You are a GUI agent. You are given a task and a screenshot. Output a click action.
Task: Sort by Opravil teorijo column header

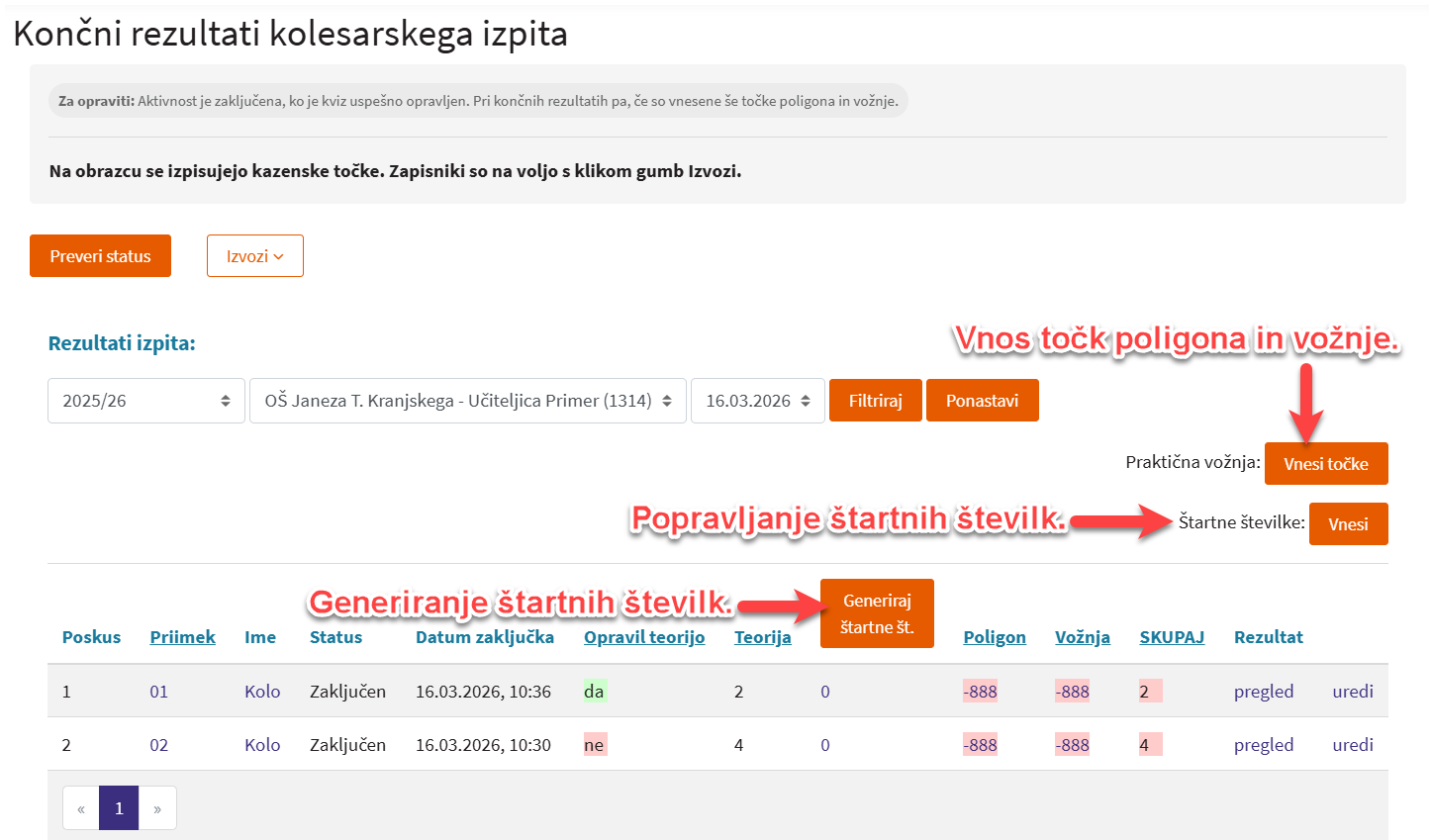(x=643, y=637)
